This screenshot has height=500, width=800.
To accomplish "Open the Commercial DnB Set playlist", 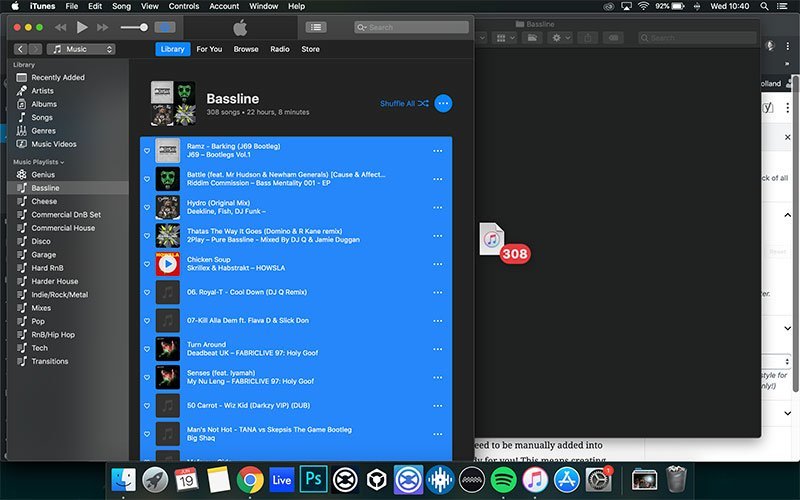I will tap(68, 214).
